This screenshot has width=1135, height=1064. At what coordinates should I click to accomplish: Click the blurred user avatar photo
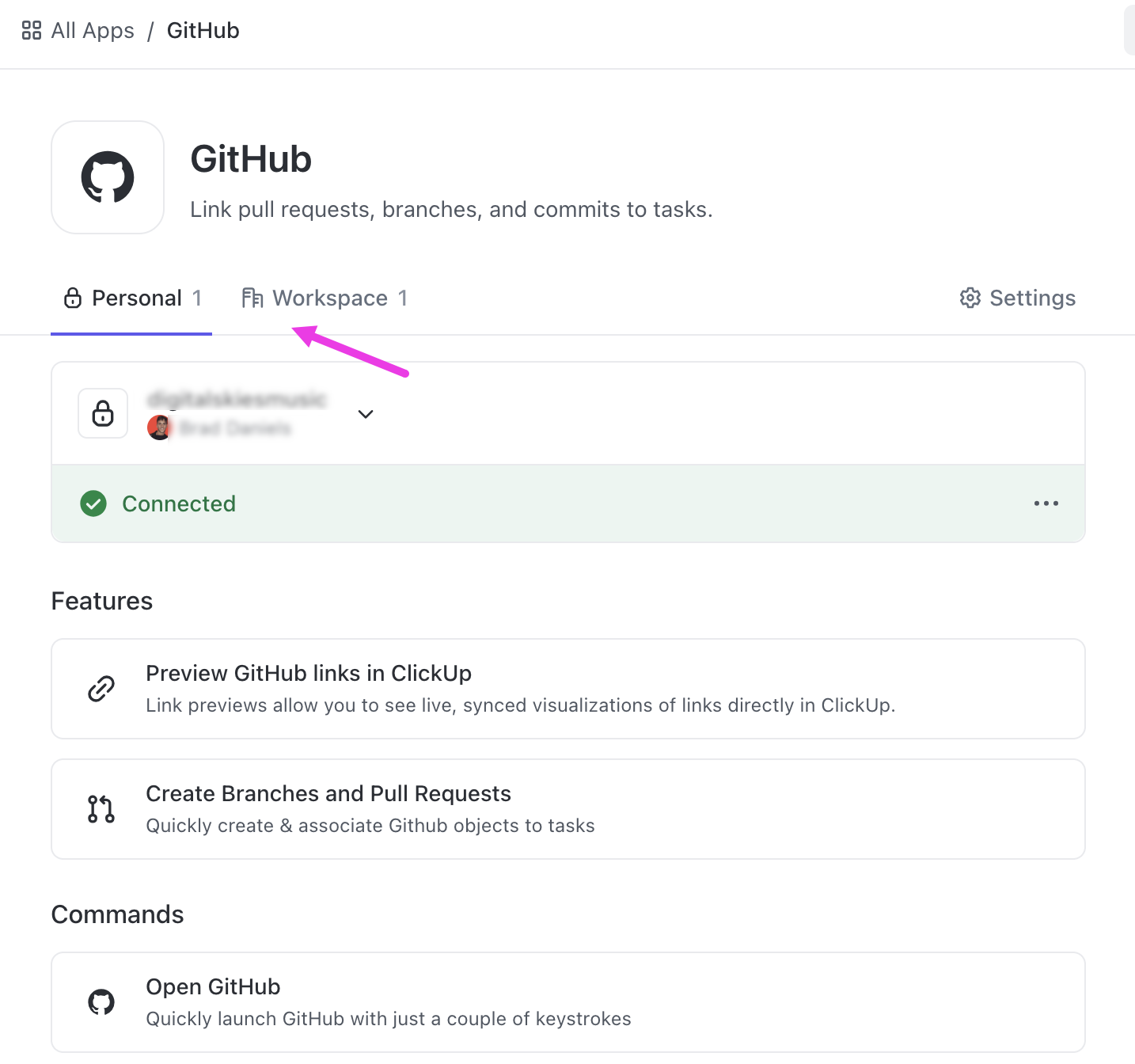160,427
